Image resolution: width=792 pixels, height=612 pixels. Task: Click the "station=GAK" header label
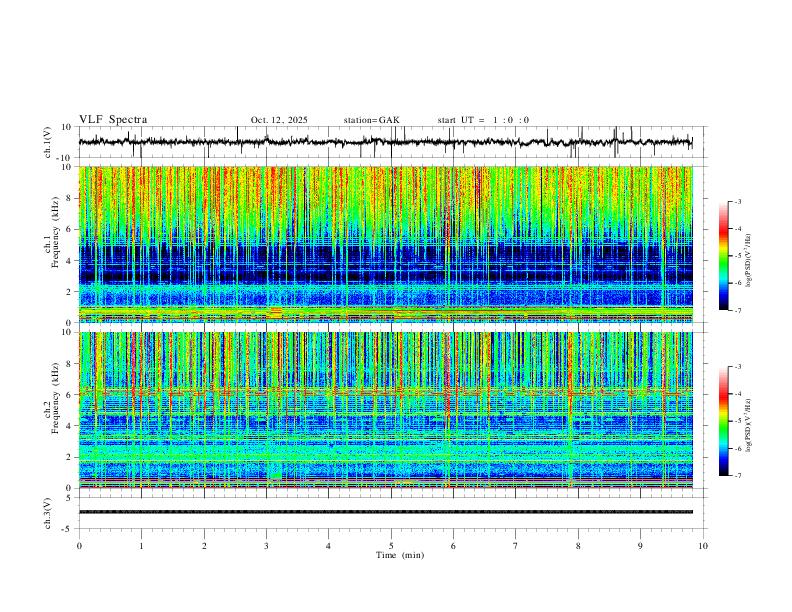coord(371,120)
